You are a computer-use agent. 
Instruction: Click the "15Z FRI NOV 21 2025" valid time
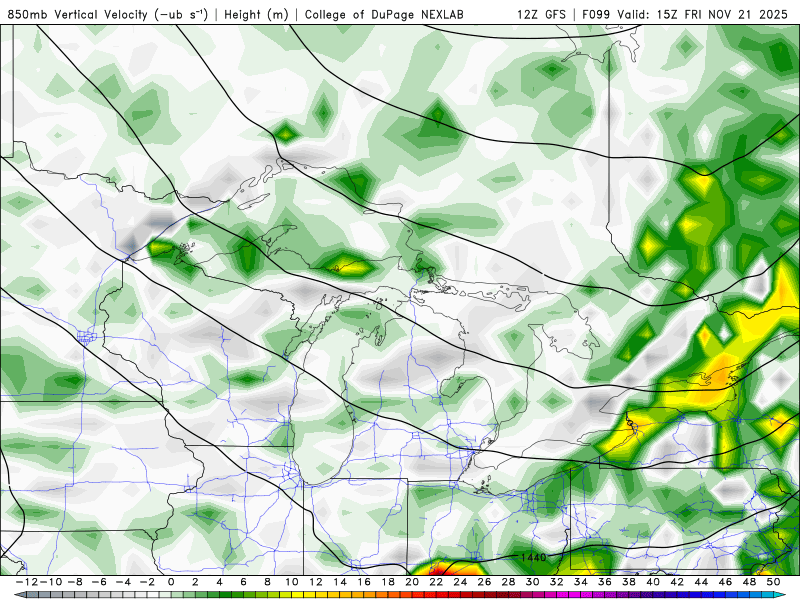(722, 14)
